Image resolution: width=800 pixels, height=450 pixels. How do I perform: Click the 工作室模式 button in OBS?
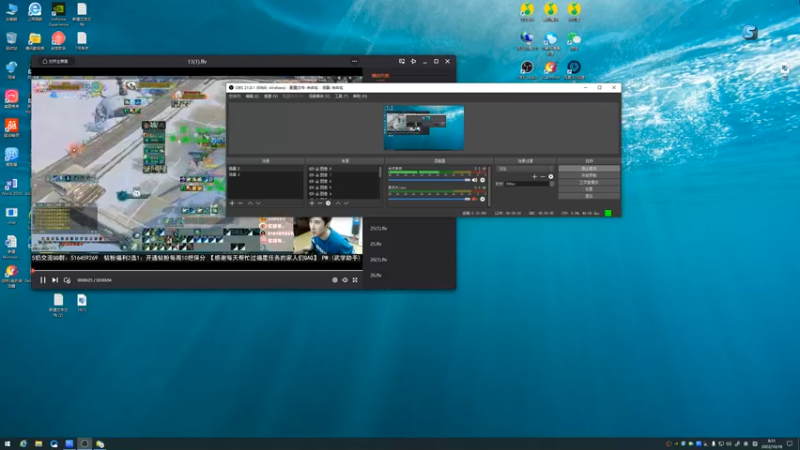[589, 182]
